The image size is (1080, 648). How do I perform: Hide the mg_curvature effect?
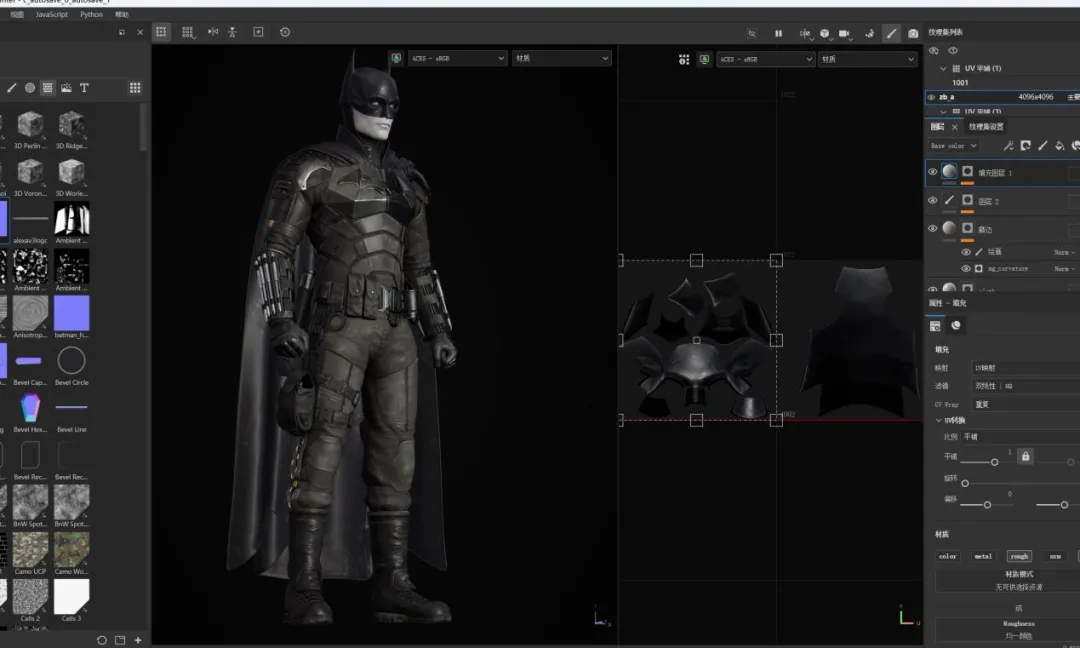pos(966,268)
